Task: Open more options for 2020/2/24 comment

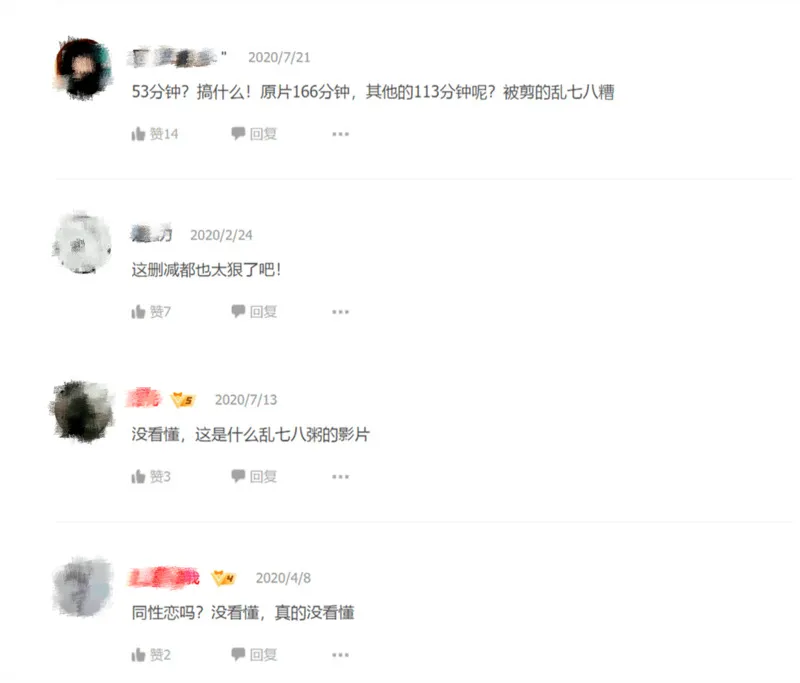Action: click(x=340, y=312)
